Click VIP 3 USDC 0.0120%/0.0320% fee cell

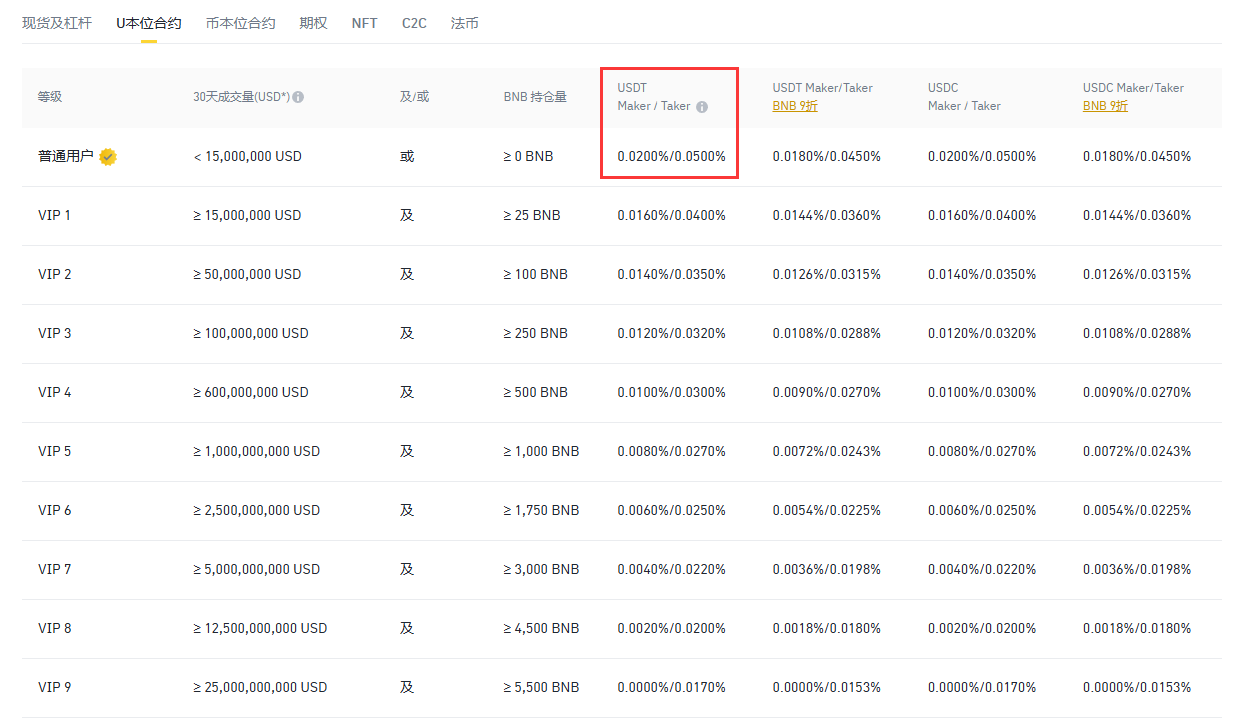(982, 333)
